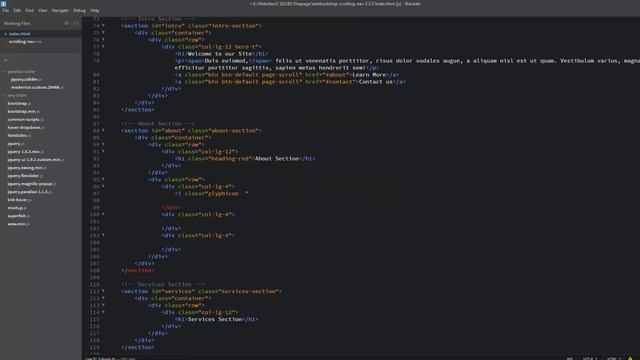
Task: Fold the div containing About Section heading
Action: 103,151
